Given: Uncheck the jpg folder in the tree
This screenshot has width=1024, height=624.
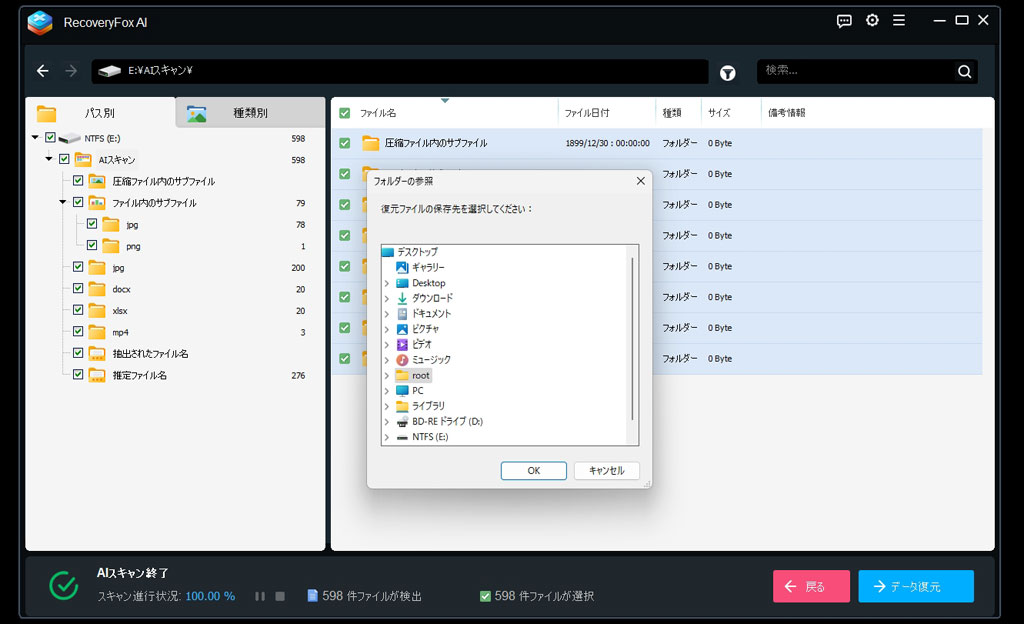Looking at the screenshot, I should [77, 267].
